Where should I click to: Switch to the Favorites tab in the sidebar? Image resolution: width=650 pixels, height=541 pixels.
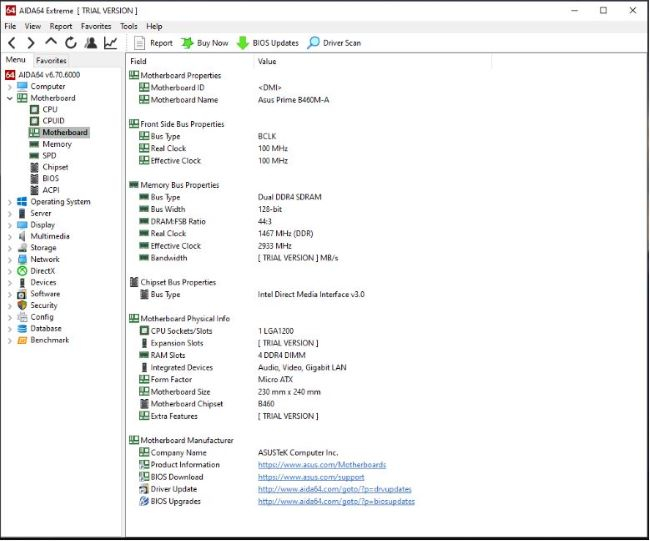(x=51, y=61)
